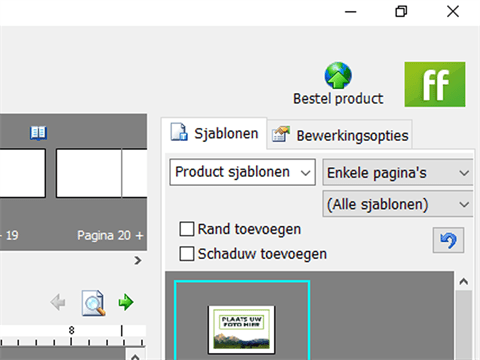480x360 pixels.
Task: Click the Bestel product globe icon
Action: pos(338,75)
